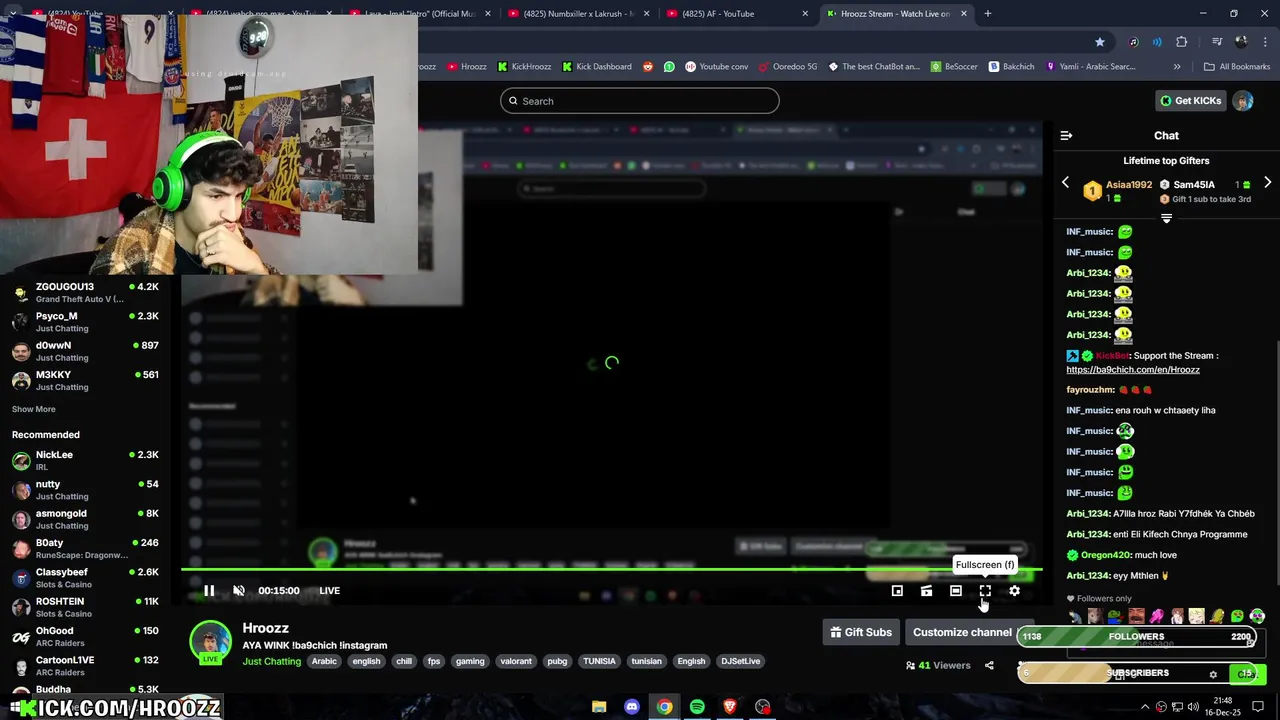Open Brave browser from taskbar
1280x720 pixels.
pyautogui.click(x=730, y=707)
